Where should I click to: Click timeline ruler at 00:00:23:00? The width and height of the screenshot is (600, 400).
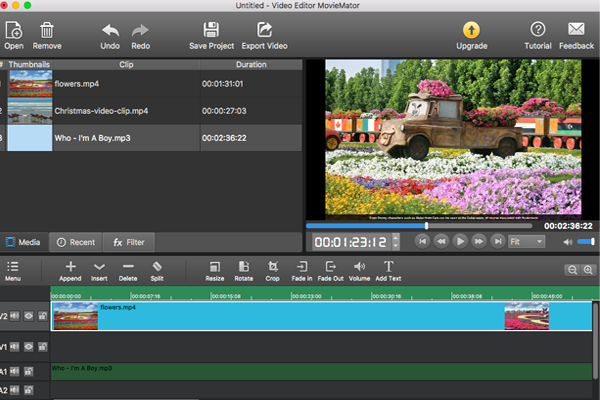point(306,296)
